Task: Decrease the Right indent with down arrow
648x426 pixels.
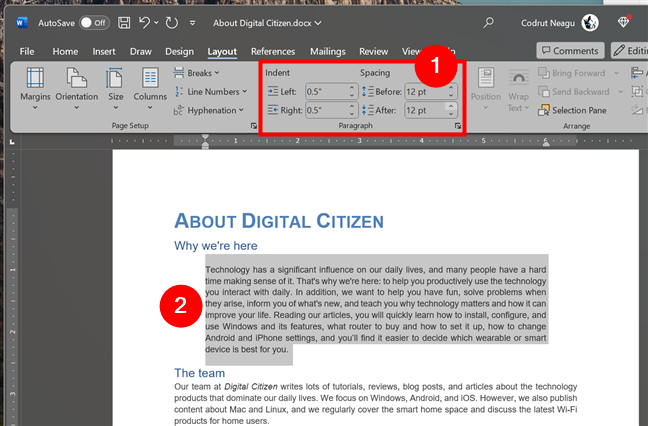Action: coord(352,114)
